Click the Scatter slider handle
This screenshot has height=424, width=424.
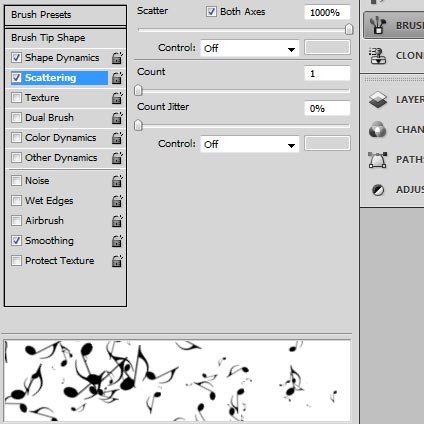(349, 29)
